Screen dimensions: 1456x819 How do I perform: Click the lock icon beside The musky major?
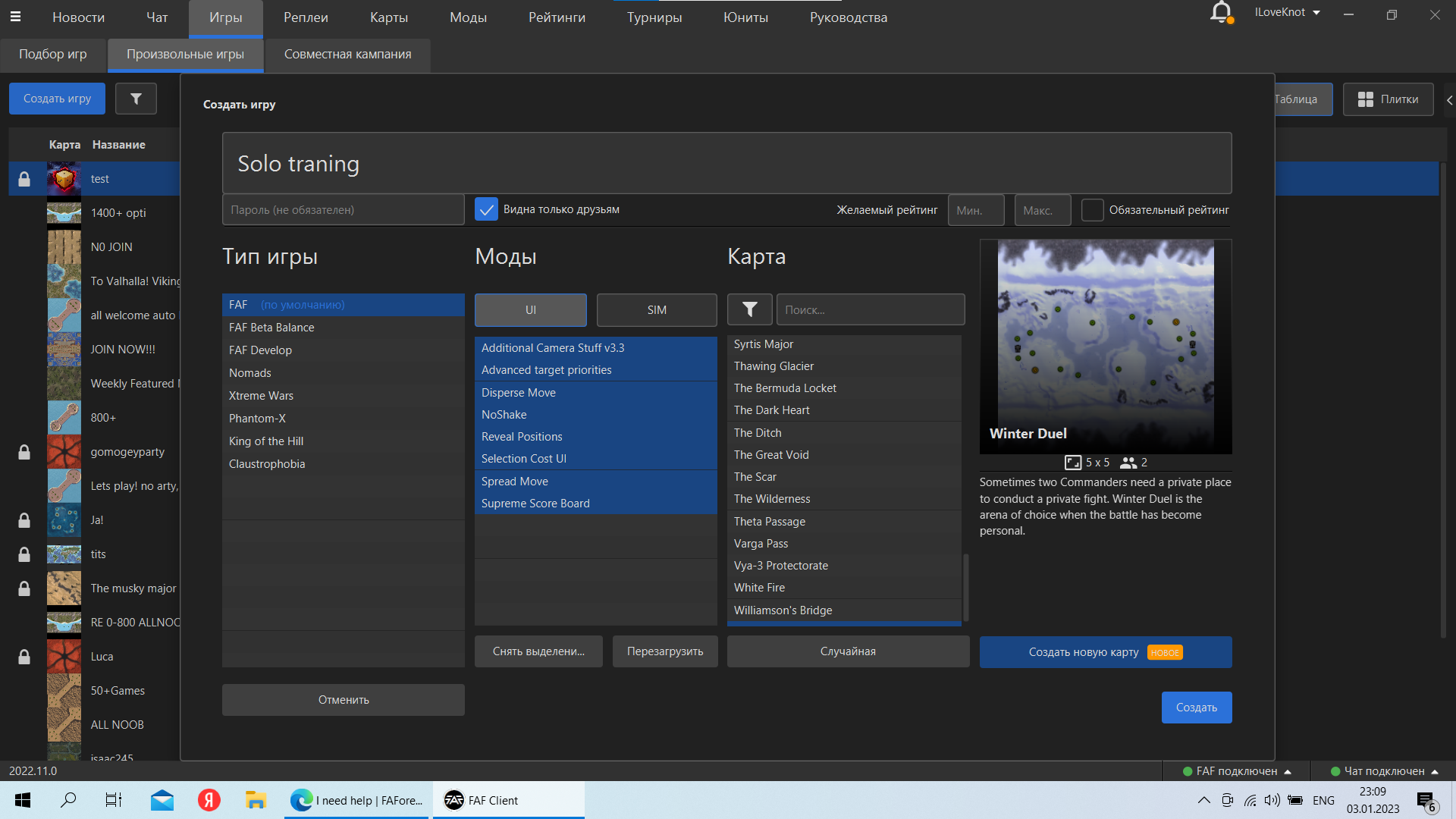(24, 588)
